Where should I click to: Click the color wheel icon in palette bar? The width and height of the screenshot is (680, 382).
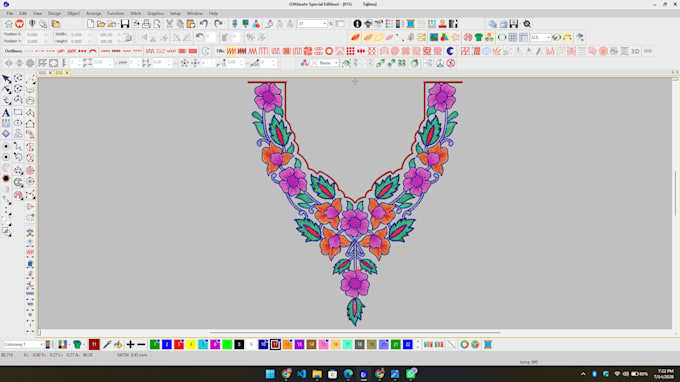(464, 344)
